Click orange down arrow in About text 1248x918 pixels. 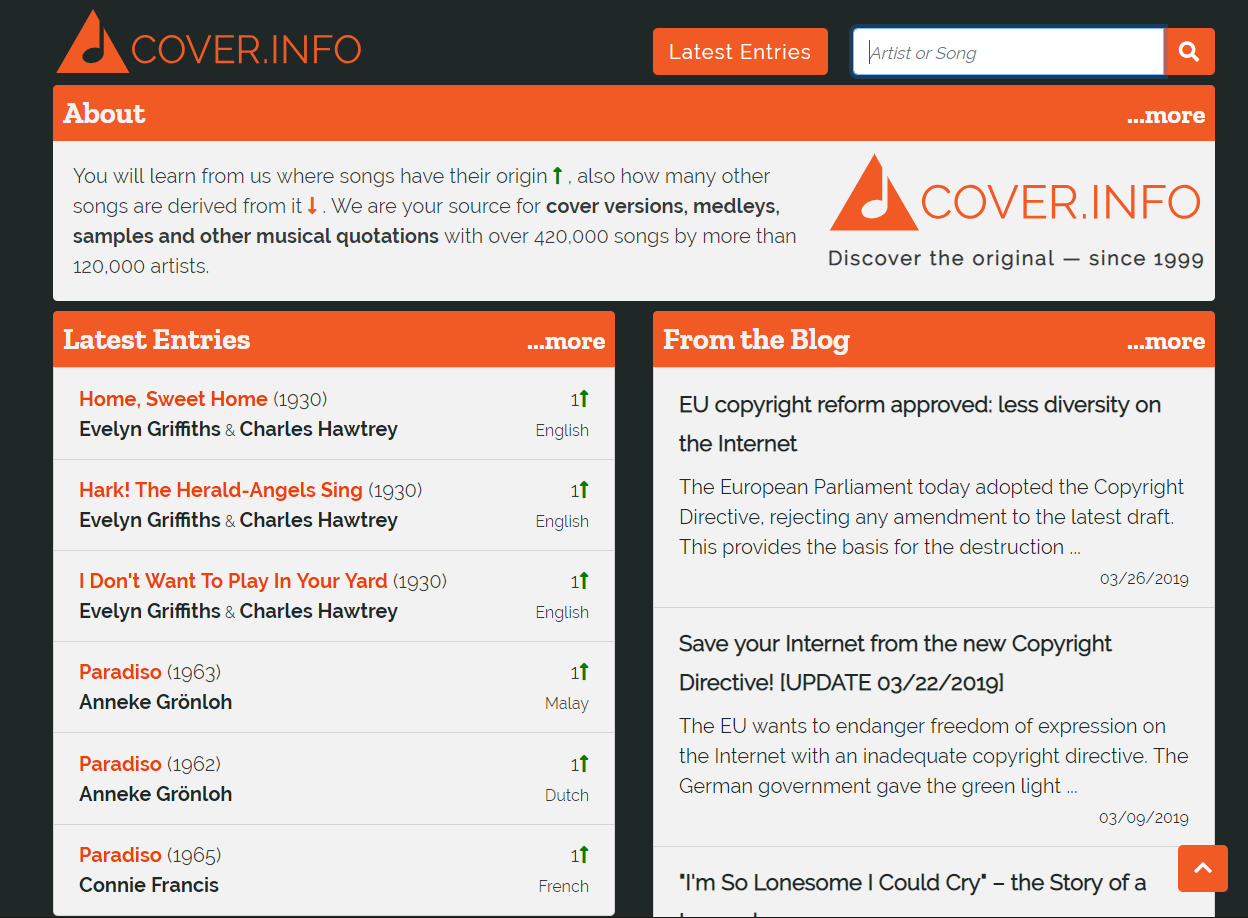(x=312, y=206)
